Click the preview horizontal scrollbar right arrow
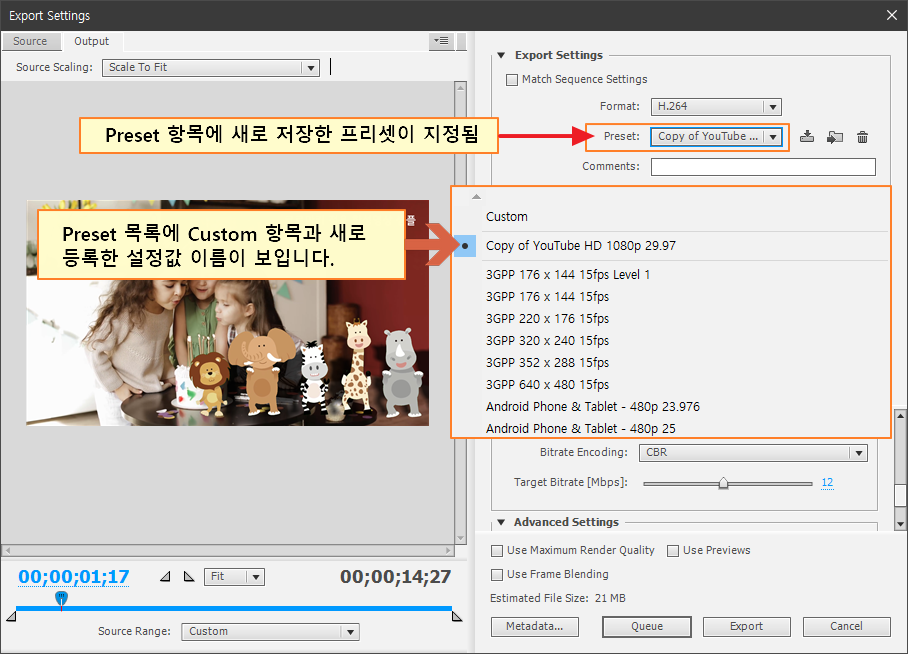The width and height of the screenshot is (908, 654). pyautogui.click(x=449, y=550)
